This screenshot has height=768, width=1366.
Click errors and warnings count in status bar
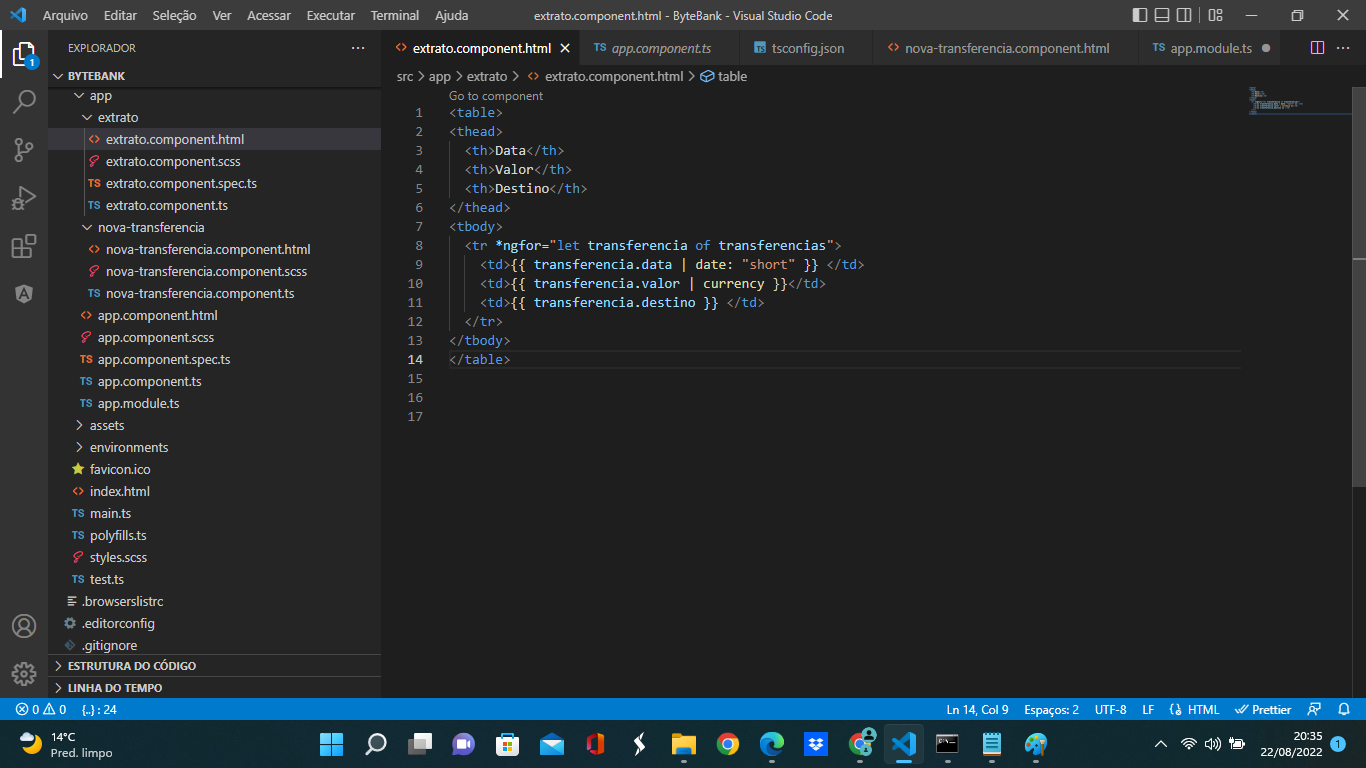click(x=40, y=710)
